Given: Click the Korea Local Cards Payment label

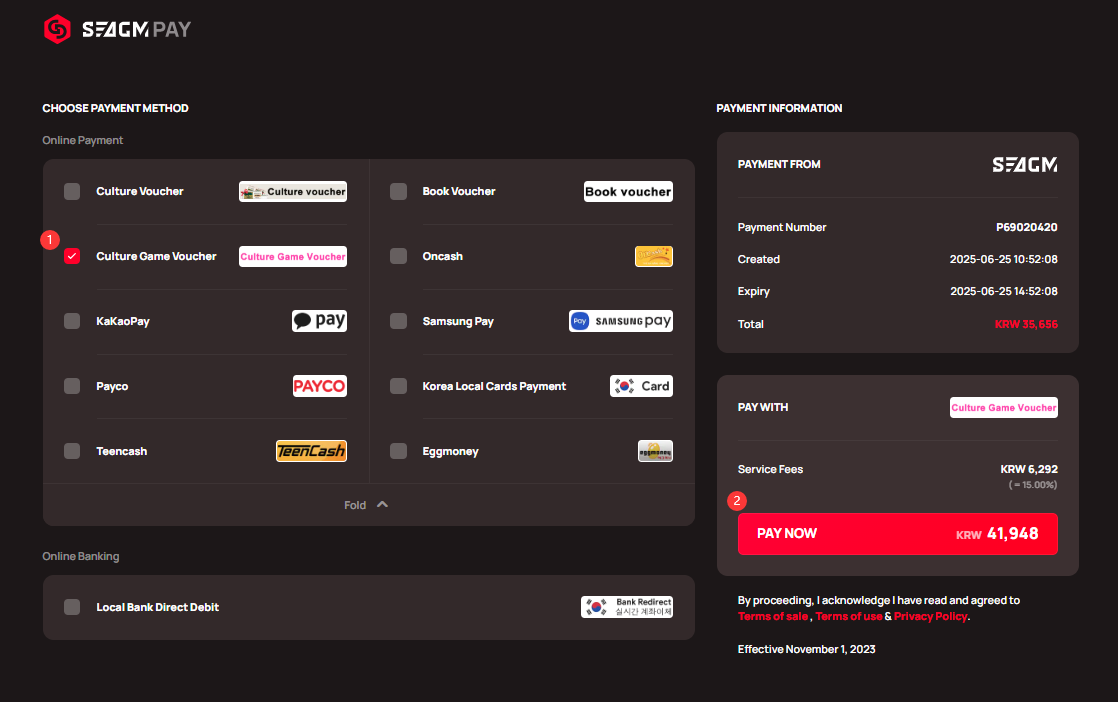Looking at the screenshot, I should pyautogui.click(x=494, y=386).
